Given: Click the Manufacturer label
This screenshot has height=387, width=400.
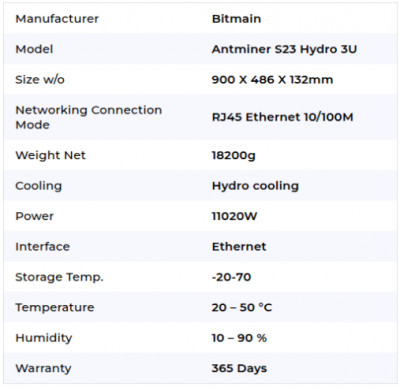Looking at the screenshot, I should point(57,19).
